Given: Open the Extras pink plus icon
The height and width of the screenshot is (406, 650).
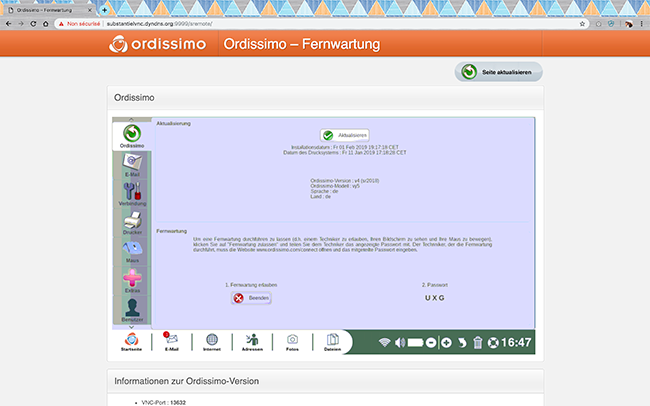Looking at the screenshot, I should pos(132,280).
